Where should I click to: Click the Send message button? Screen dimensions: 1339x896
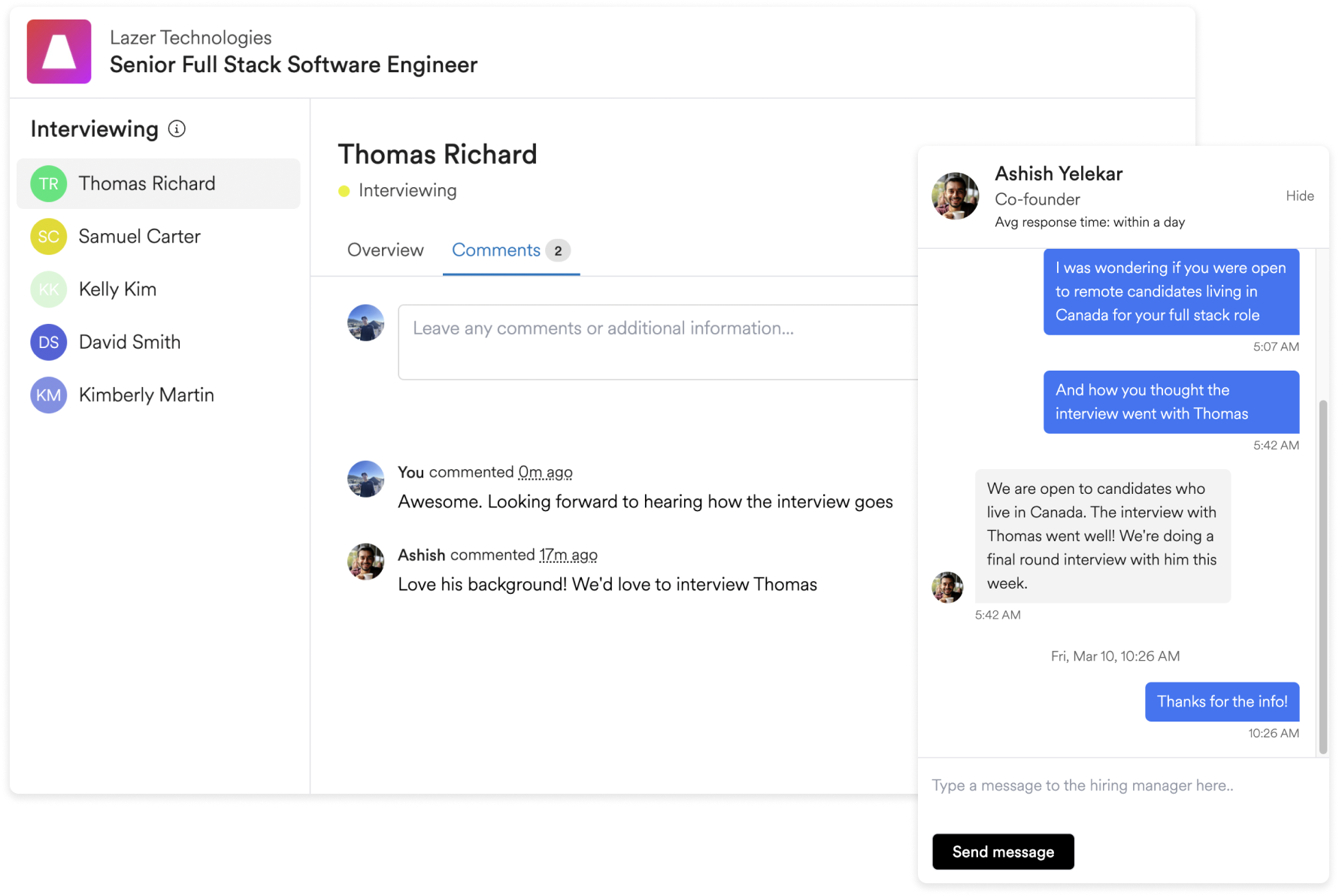(x=1003, y=852)
